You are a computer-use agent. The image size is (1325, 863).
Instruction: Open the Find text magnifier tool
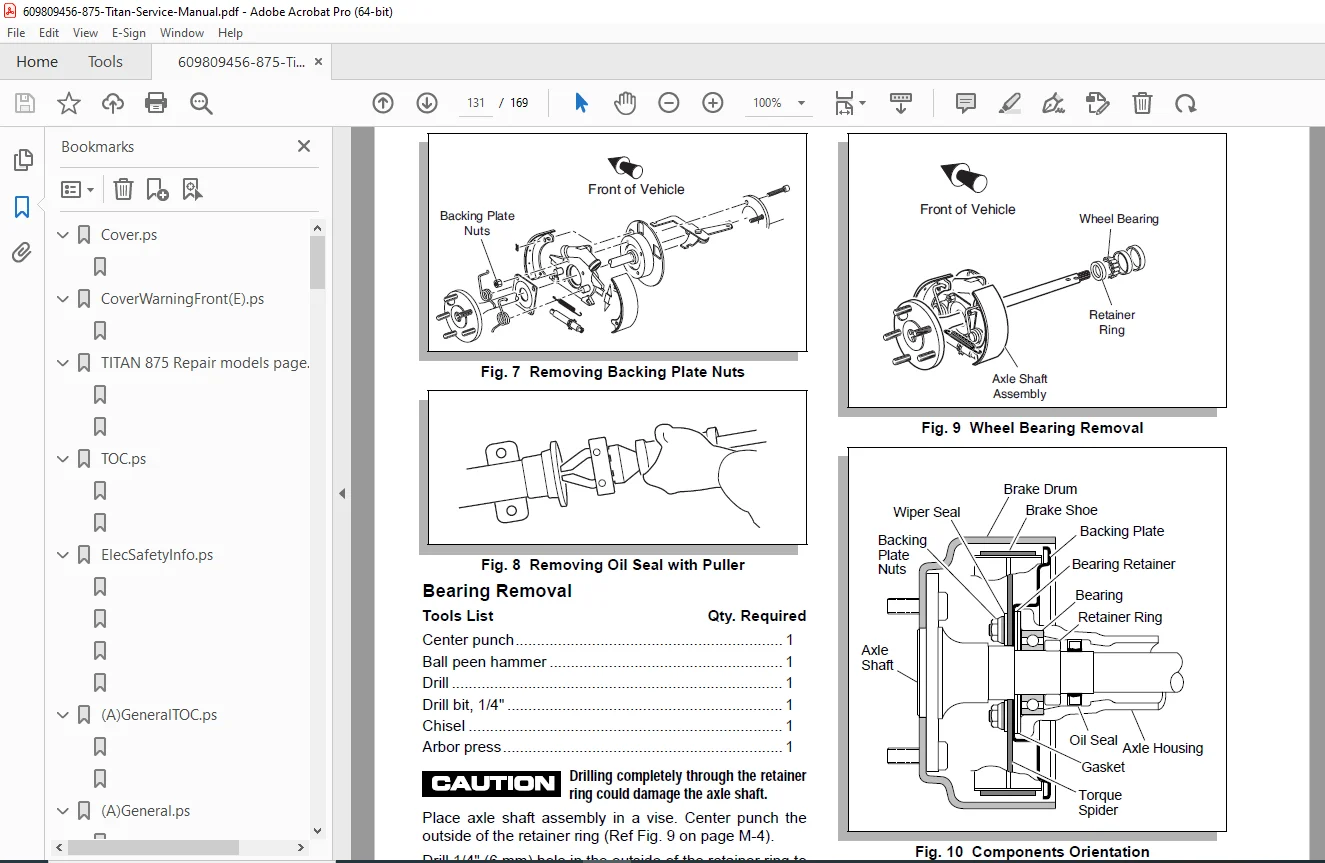[201, 103]
